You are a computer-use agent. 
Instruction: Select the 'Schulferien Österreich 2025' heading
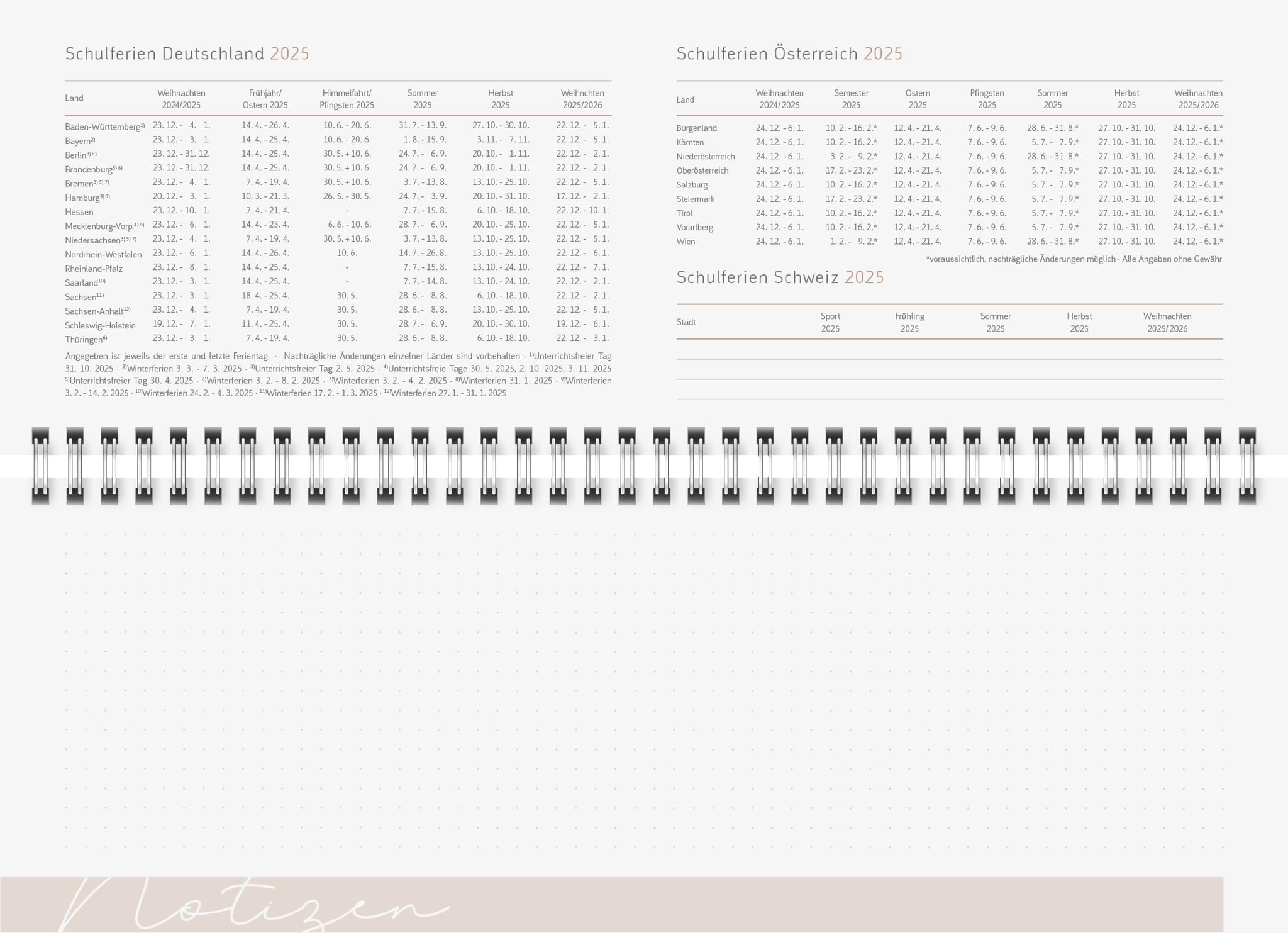789,53
